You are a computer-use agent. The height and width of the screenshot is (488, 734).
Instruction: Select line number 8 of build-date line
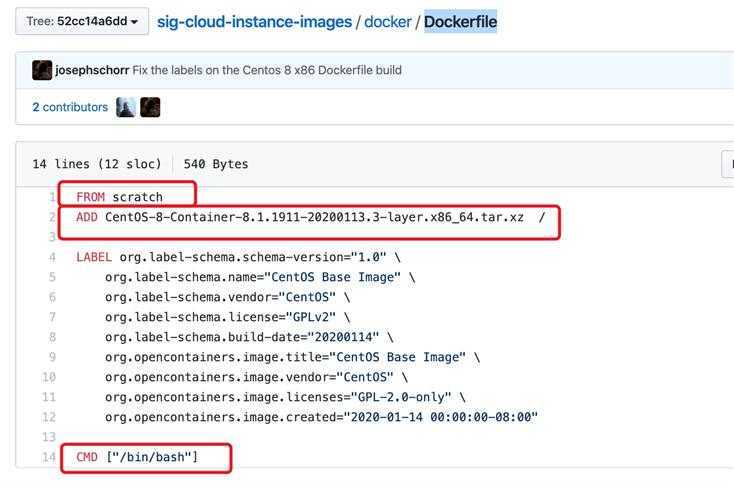point(52,337)
